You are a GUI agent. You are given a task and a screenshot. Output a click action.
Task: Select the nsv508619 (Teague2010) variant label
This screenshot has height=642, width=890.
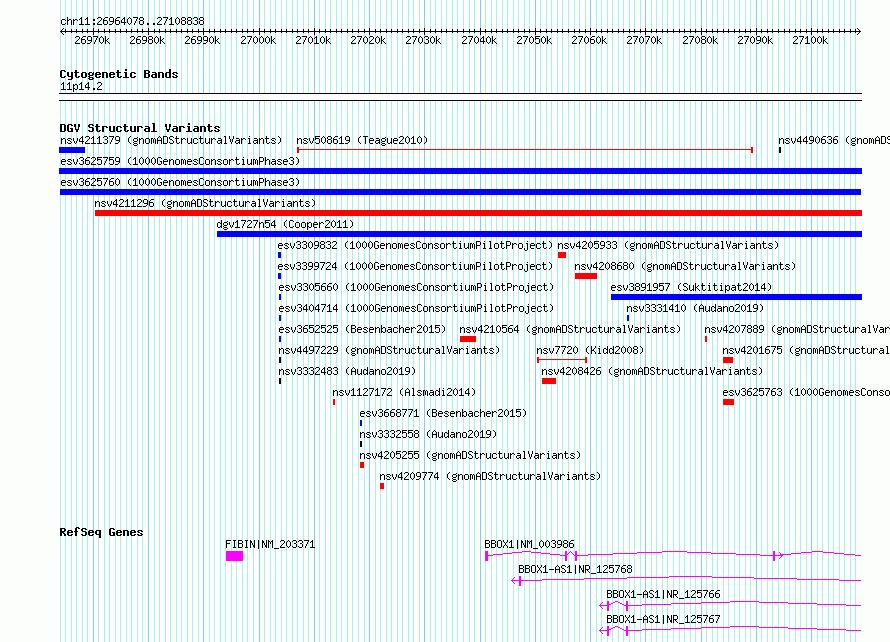pyautogui.click(x=362, y=140)
